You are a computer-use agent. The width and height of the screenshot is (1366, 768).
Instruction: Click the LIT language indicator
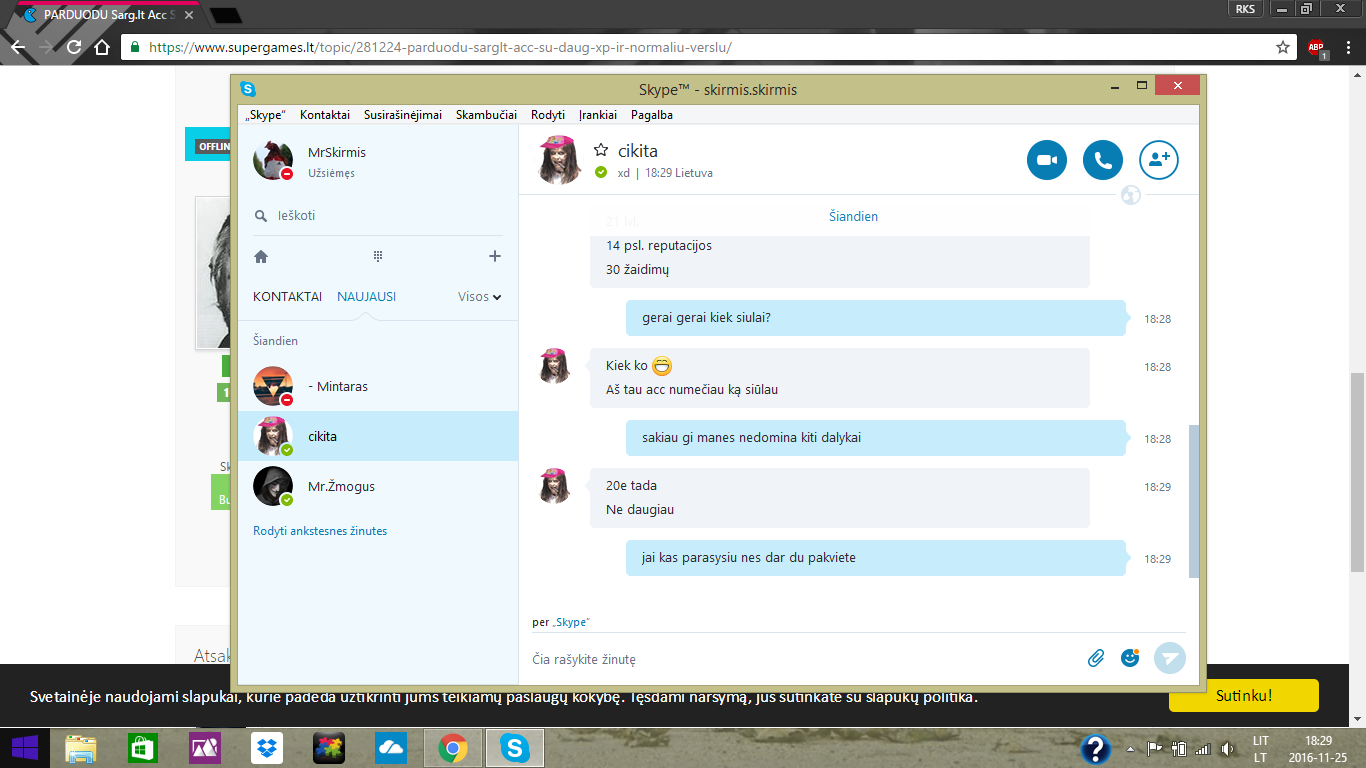pyautogui.click(x=1261, y=741)
